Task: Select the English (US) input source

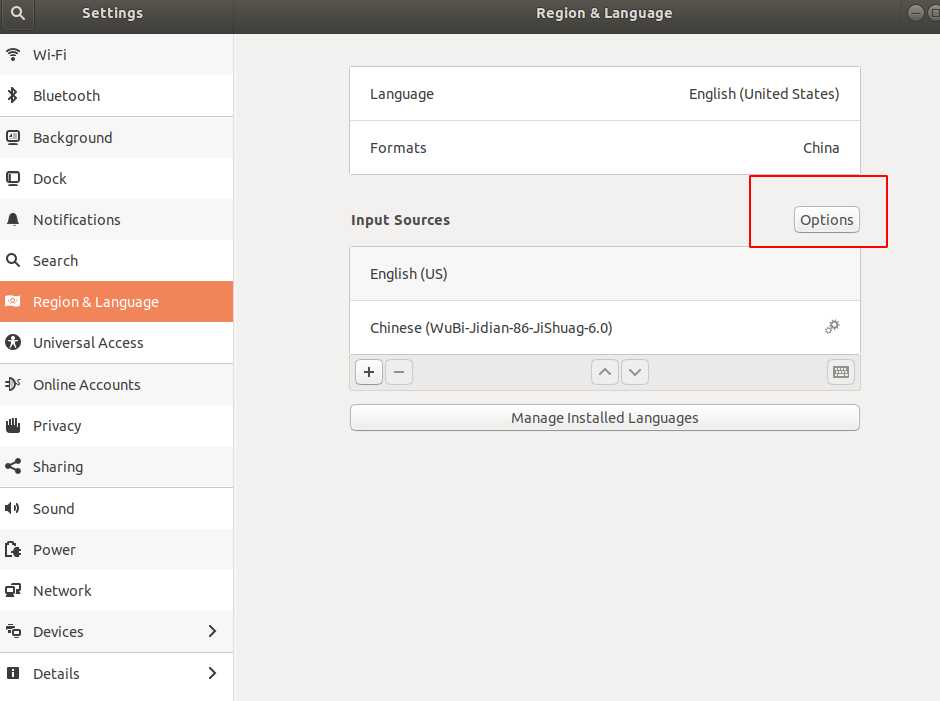Action: pyautogui.click(x=604, y=274)
